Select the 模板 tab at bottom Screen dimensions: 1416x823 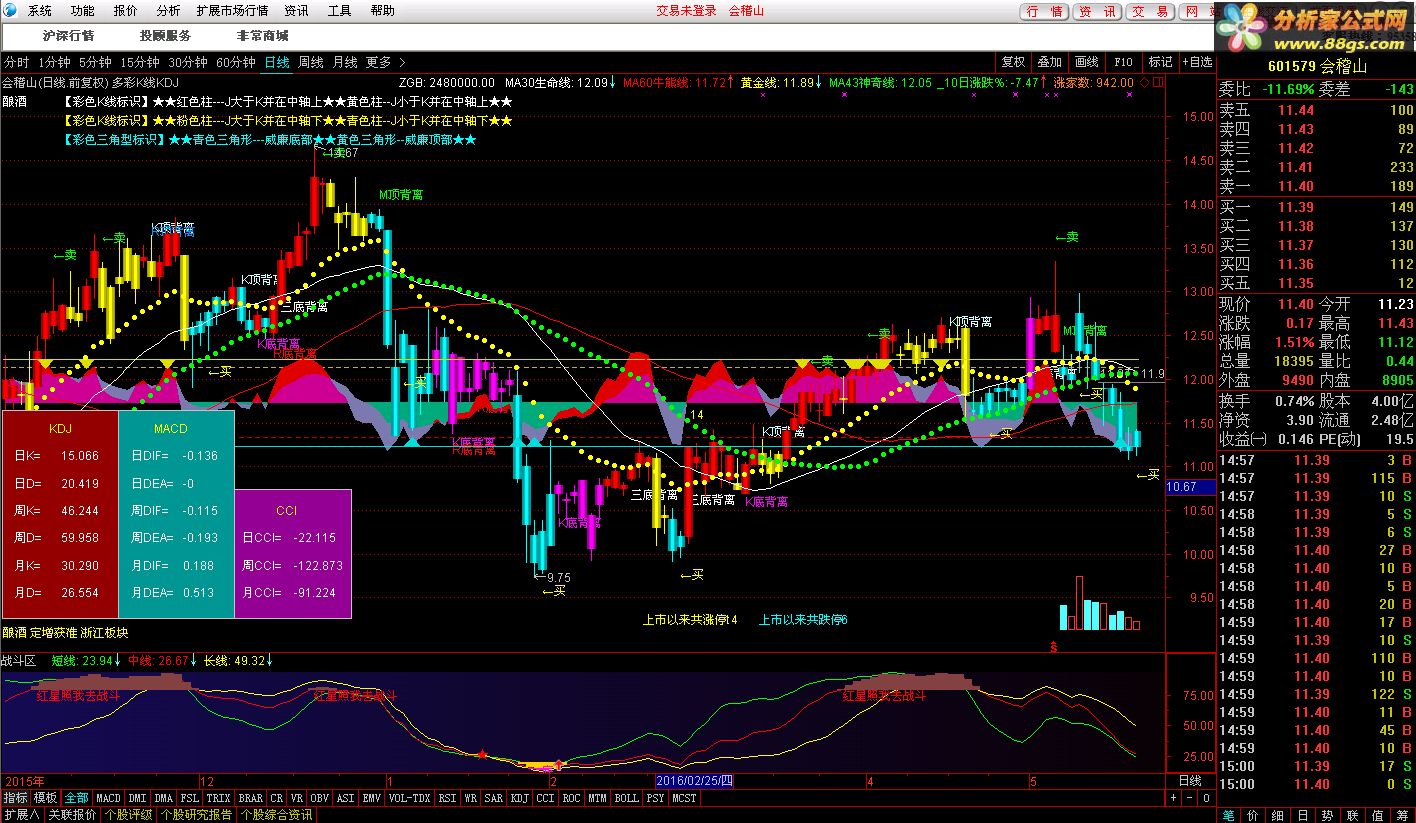(x=45, y=798)
